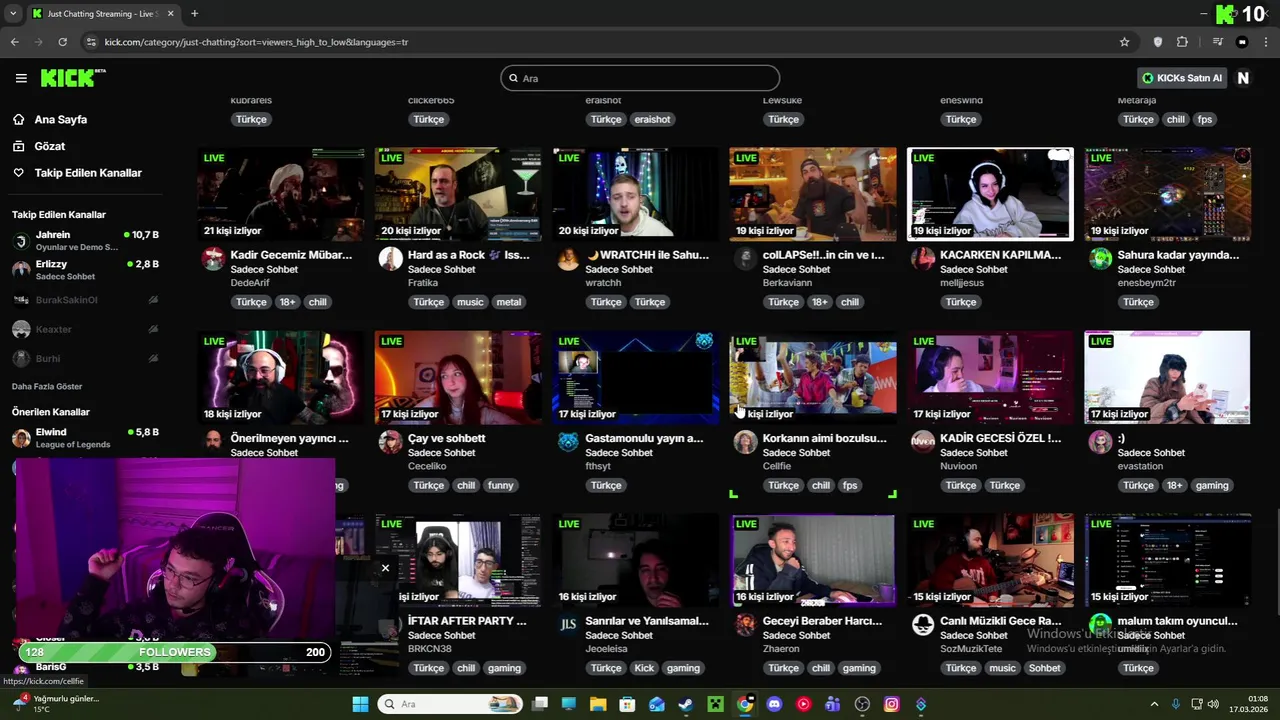Open Elwind in recommended channels
Viewport: 1280px width, 720px height.
[85, 438]
